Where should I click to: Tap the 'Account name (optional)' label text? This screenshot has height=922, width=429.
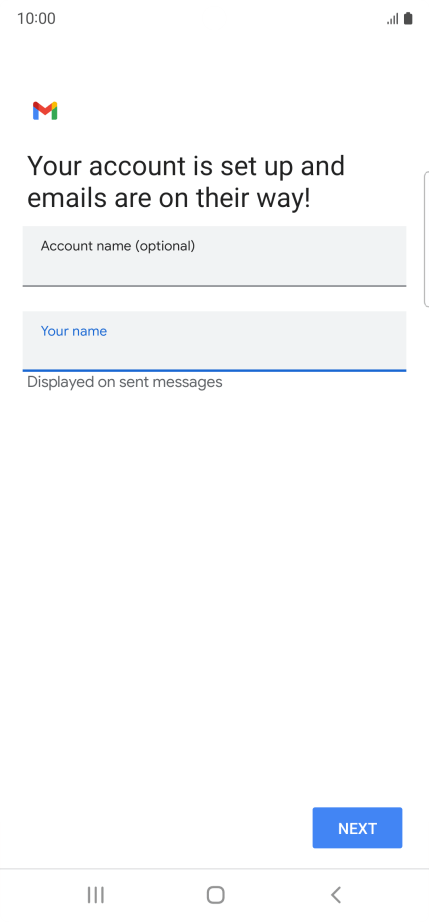[118, 246]
